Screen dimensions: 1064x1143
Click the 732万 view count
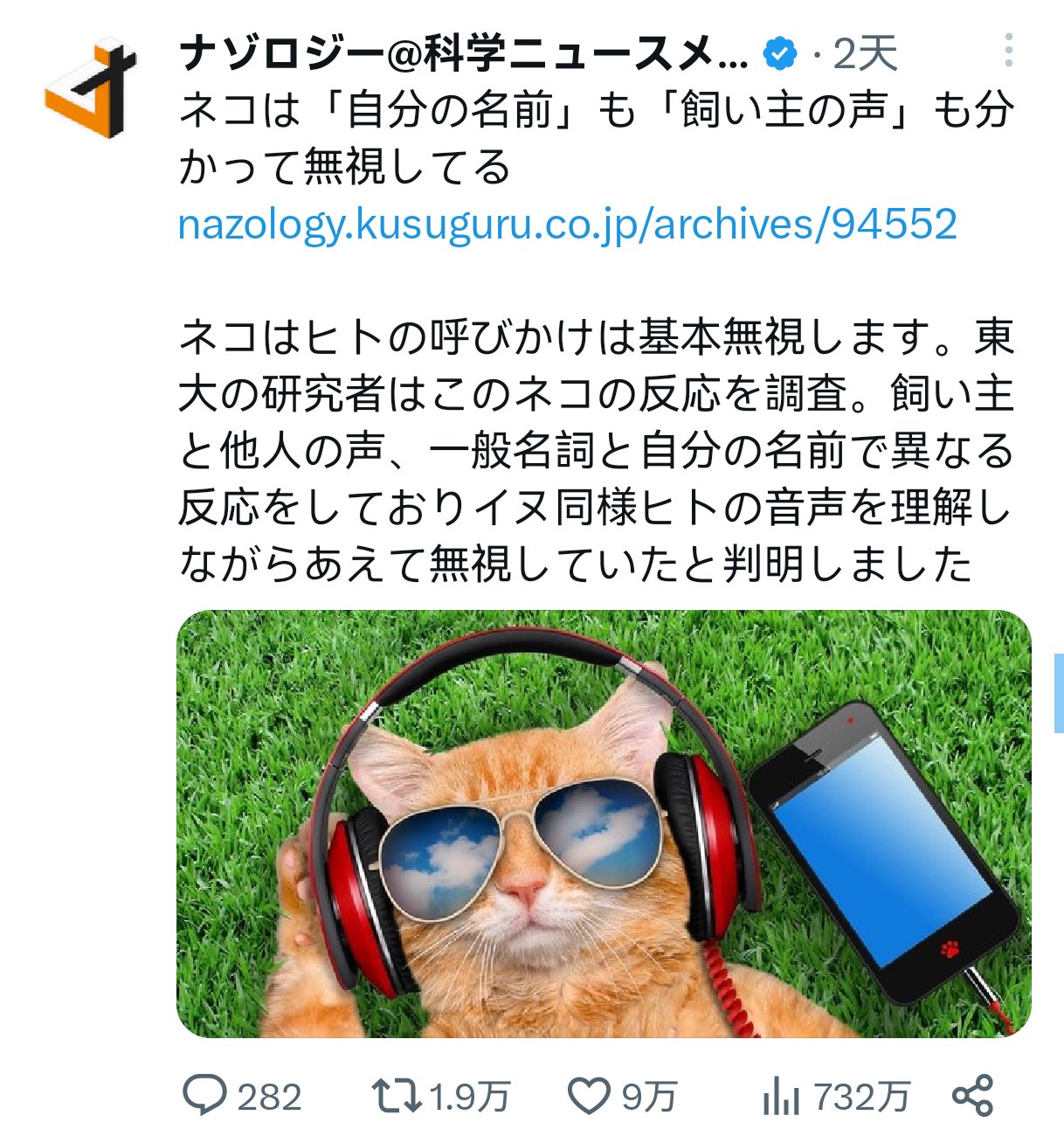coord(861,1097)
